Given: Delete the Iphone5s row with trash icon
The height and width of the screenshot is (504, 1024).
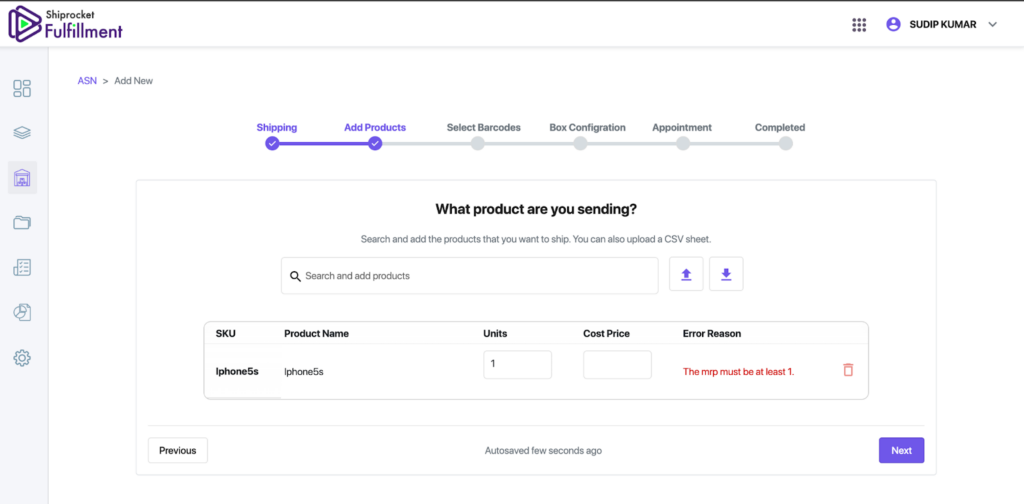Looking at the screenshot, I should pyautogui.click(x=848, y=370).
